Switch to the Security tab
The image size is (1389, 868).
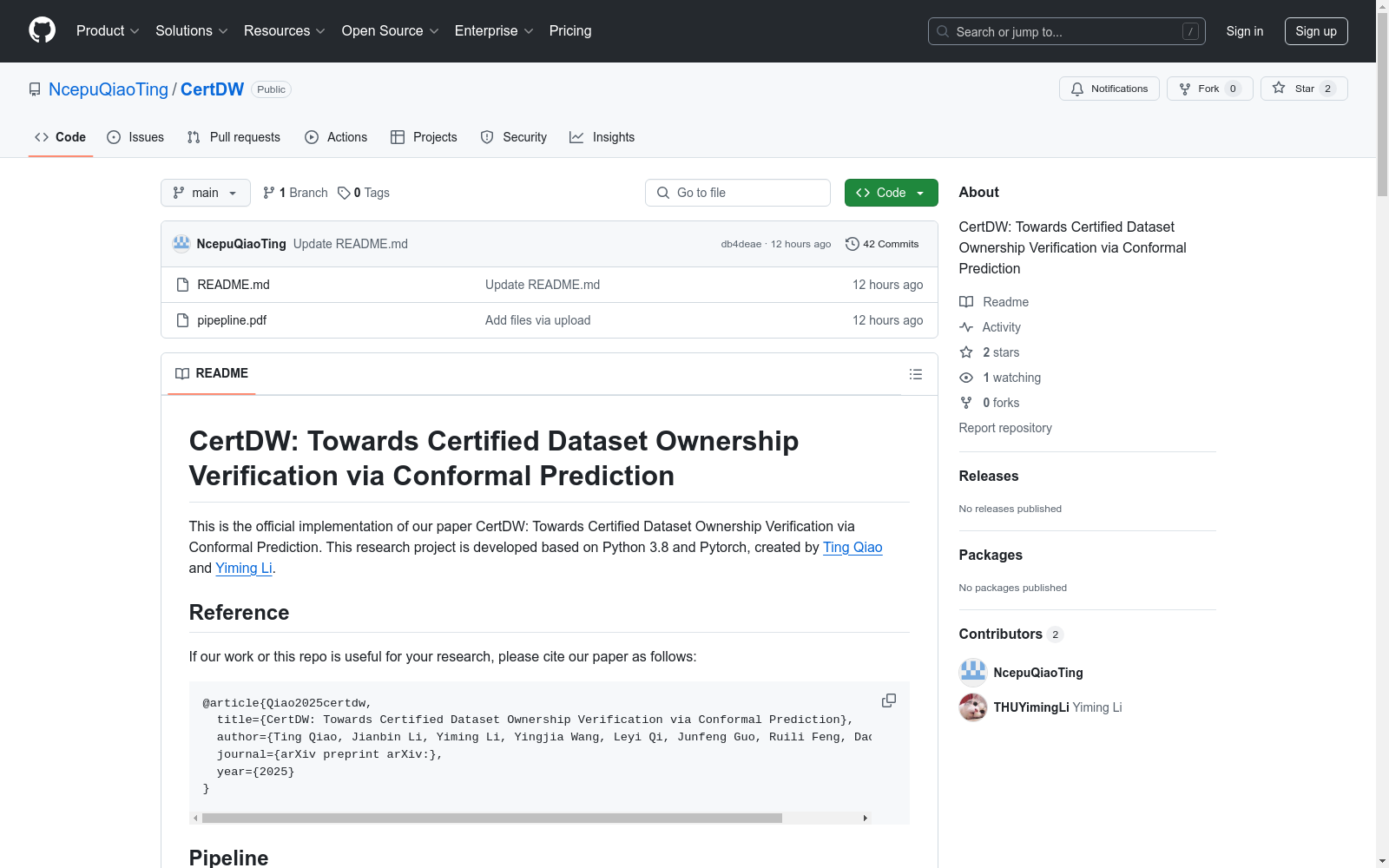[514, 137]
